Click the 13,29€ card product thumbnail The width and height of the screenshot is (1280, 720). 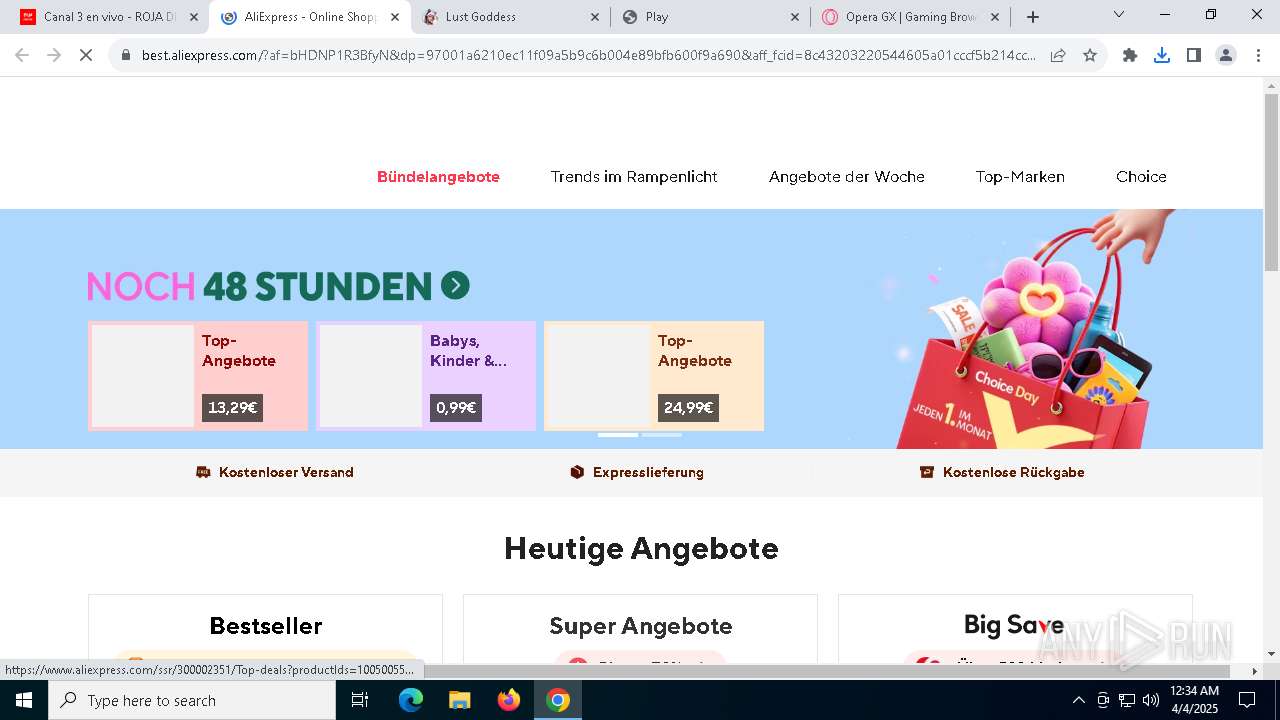tap(143, 376)
